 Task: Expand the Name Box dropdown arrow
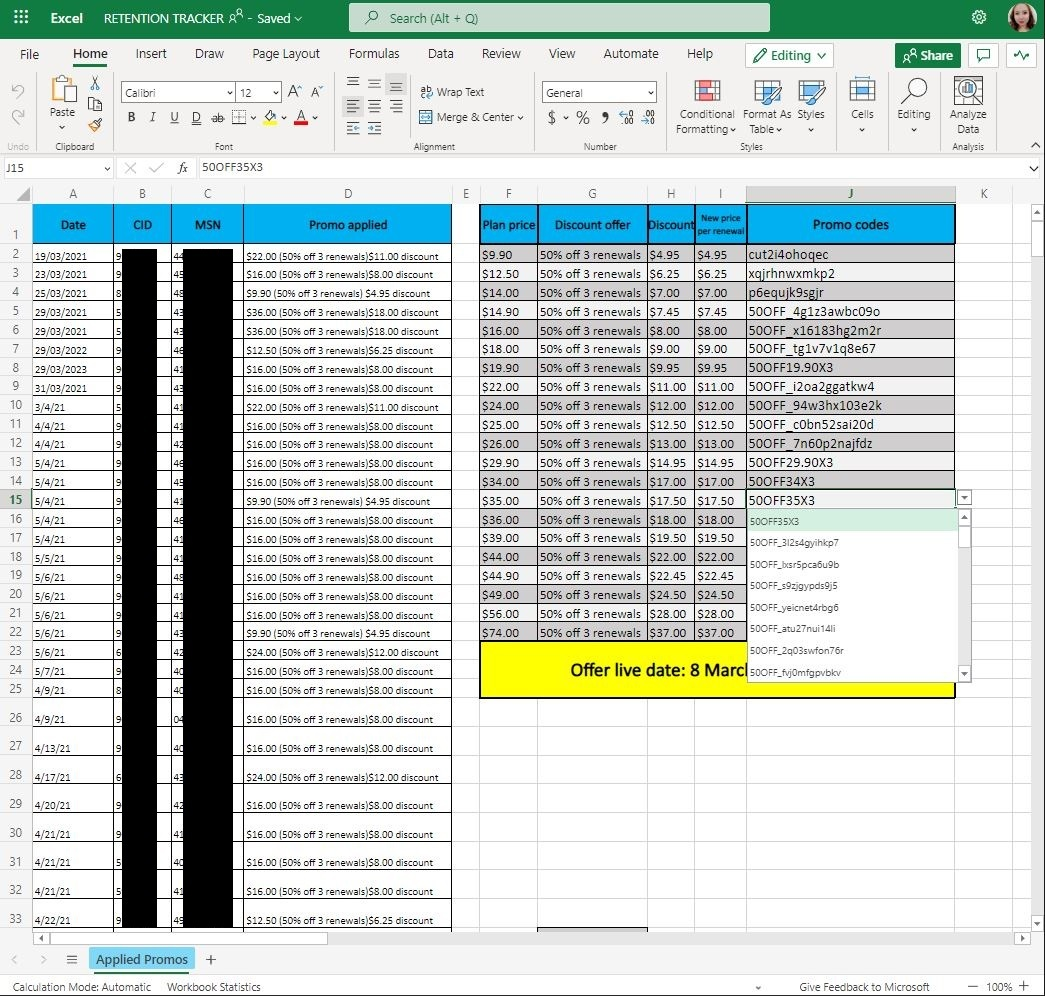tap(107, 168)
